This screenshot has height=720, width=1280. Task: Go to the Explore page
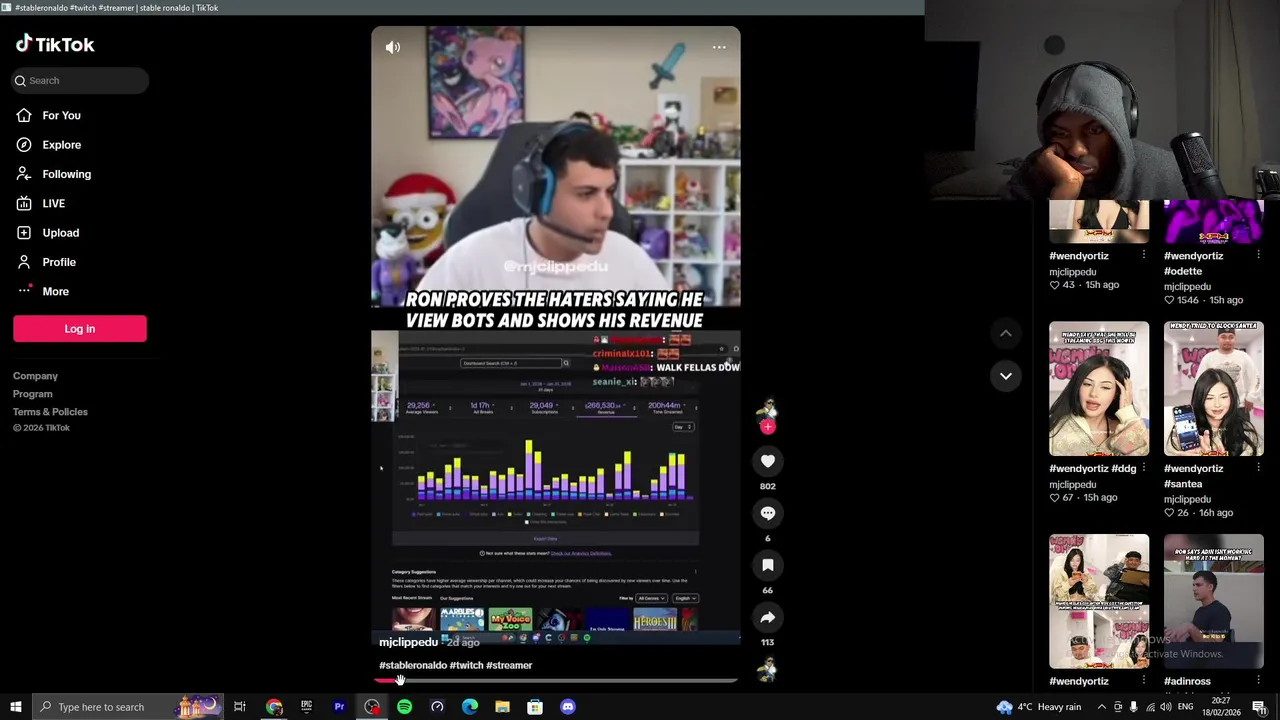61,145
